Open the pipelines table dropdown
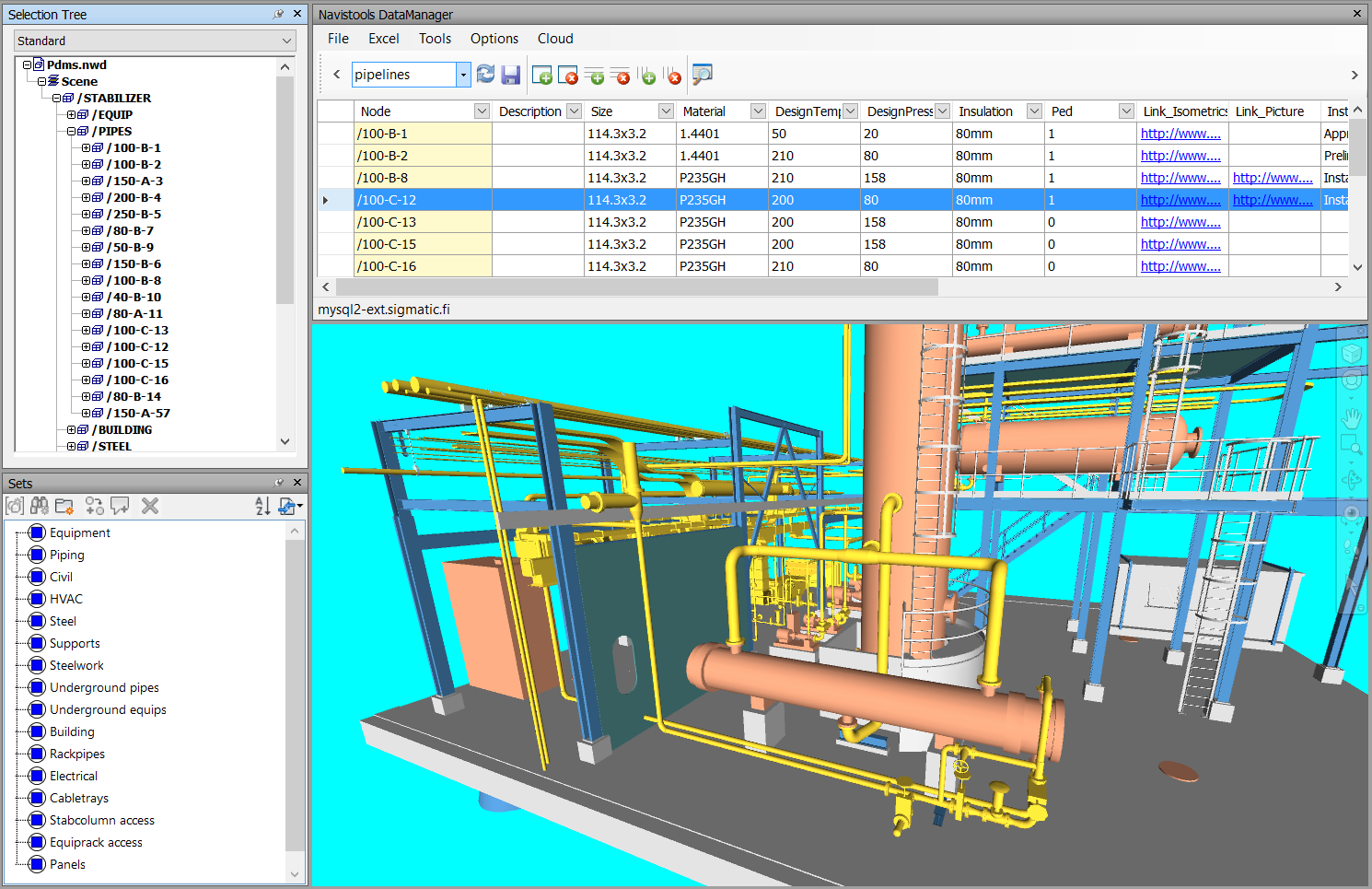Image resolution: width=1372 pixels, height=889 pixels. pyautogui.click(x=463, y=75)
